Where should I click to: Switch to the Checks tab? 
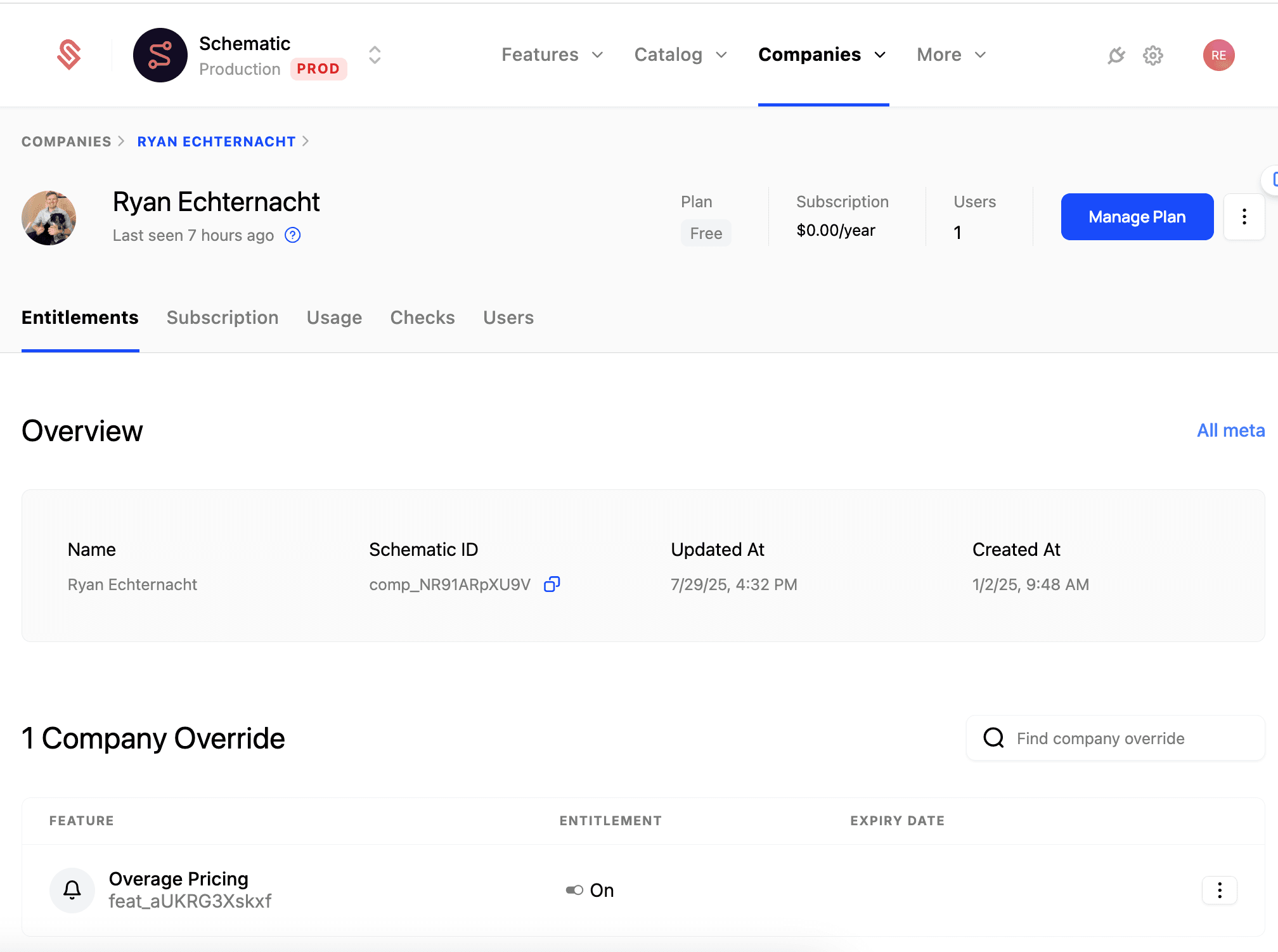[x=422, y=318]
